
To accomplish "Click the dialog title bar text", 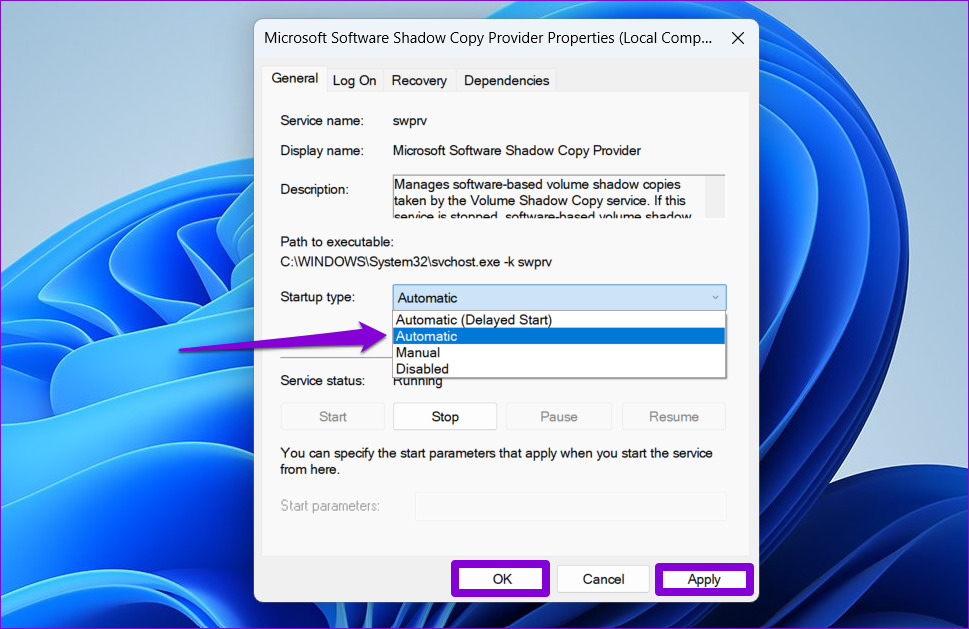I will coord(488,38).
